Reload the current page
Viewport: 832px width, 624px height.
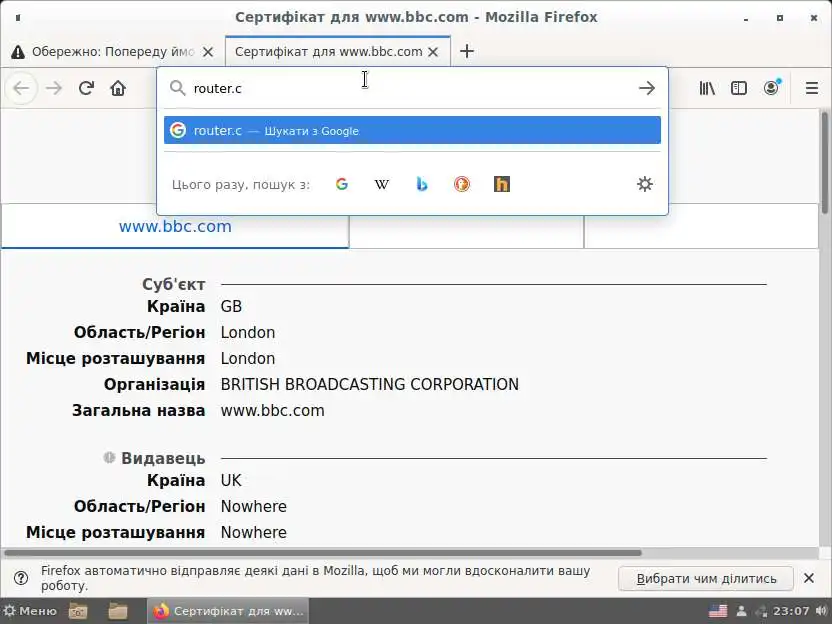click(86, 88)
